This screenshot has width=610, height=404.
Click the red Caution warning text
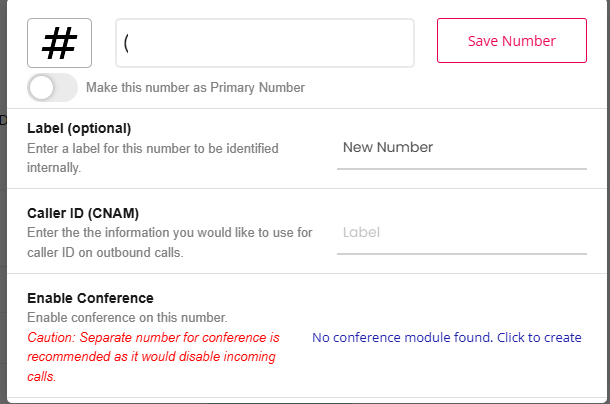(153, 357)
